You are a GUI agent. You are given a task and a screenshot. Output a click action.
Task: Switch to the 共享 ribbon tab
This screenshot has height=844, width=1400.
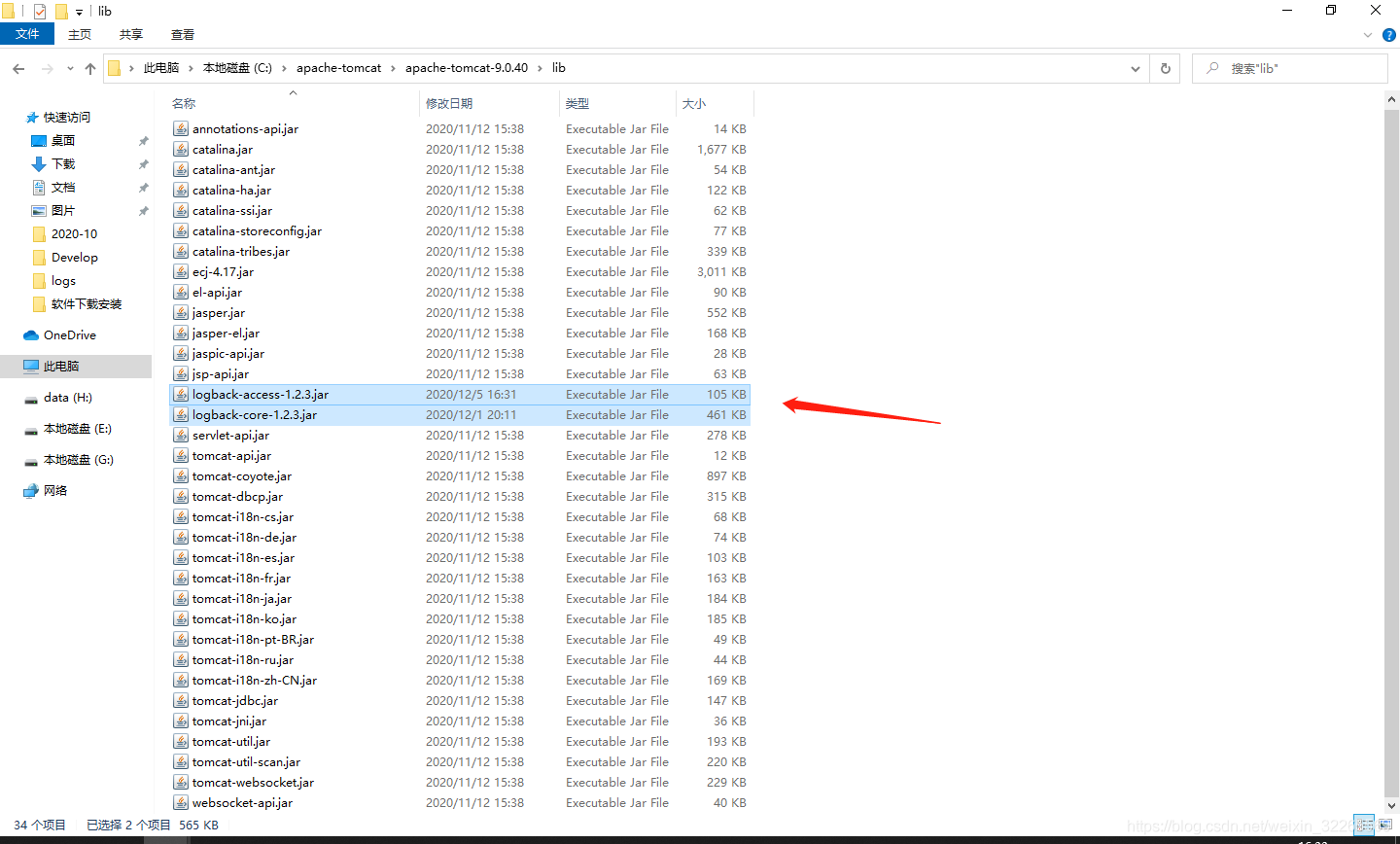point(131,35)
